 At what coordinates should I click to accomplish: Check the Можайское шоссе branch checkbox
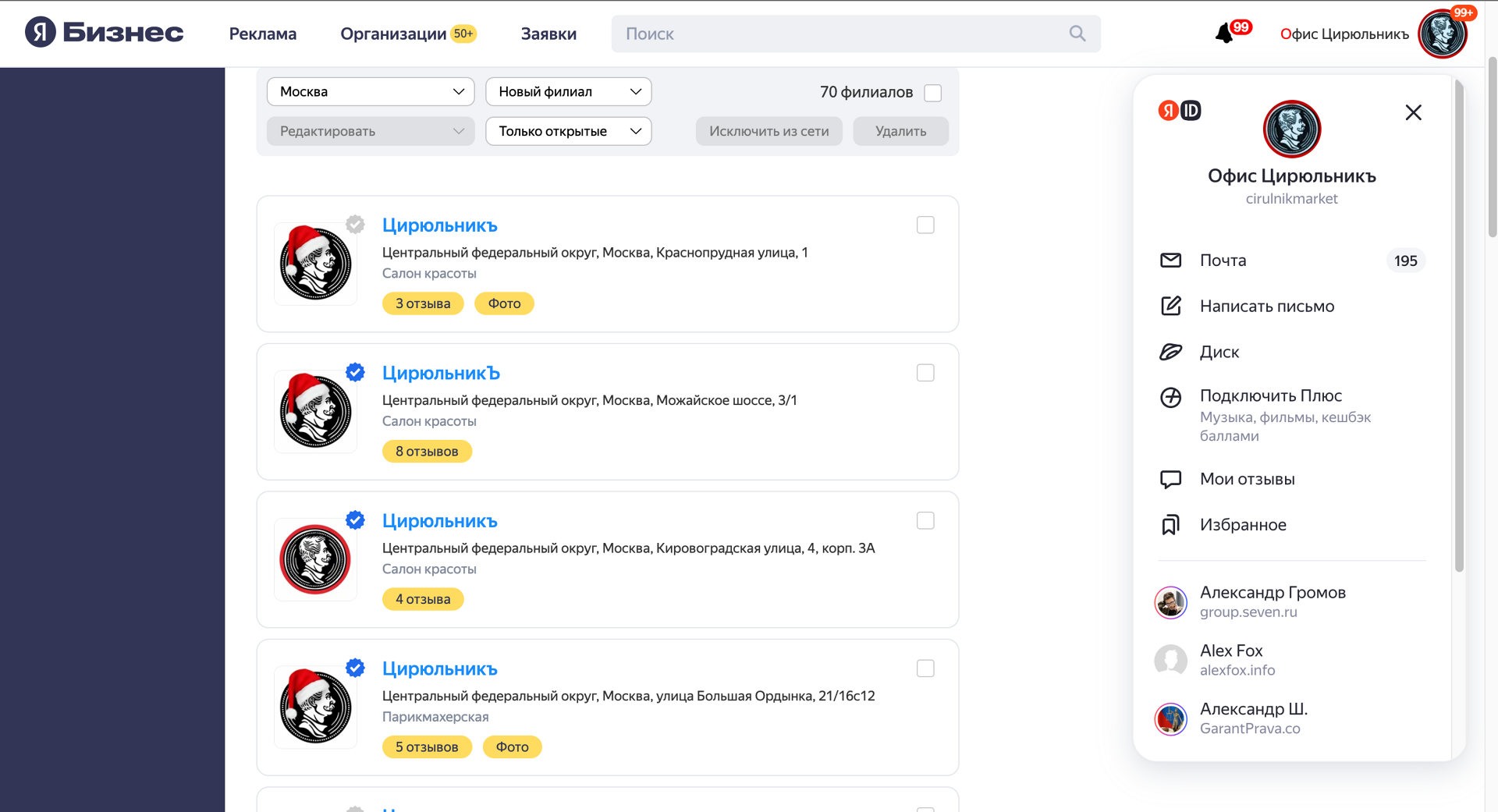(x=925, y=373)
